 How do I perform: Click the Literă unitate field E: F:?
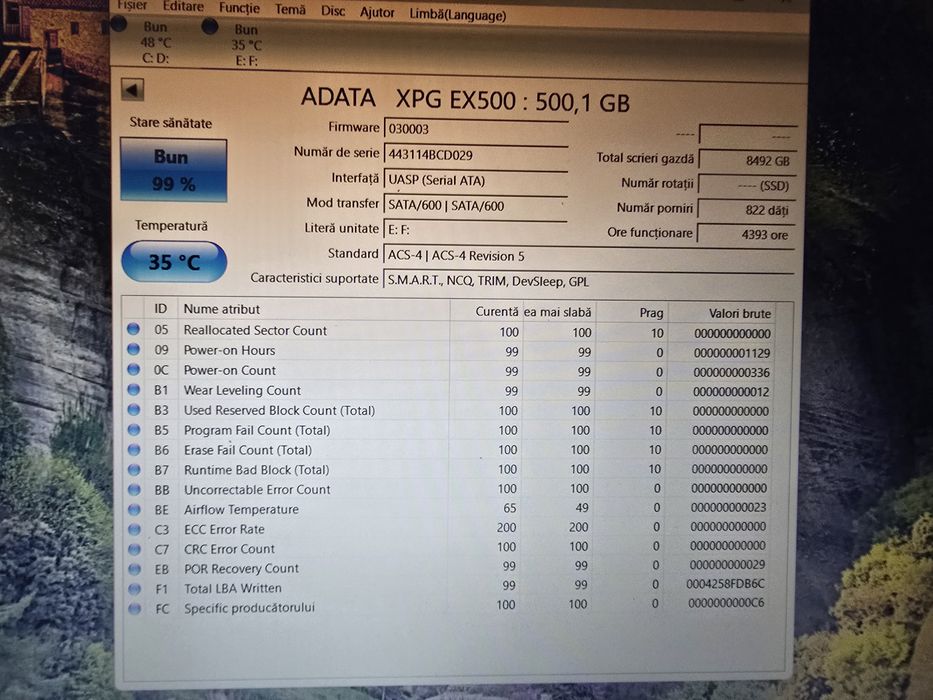475,230
